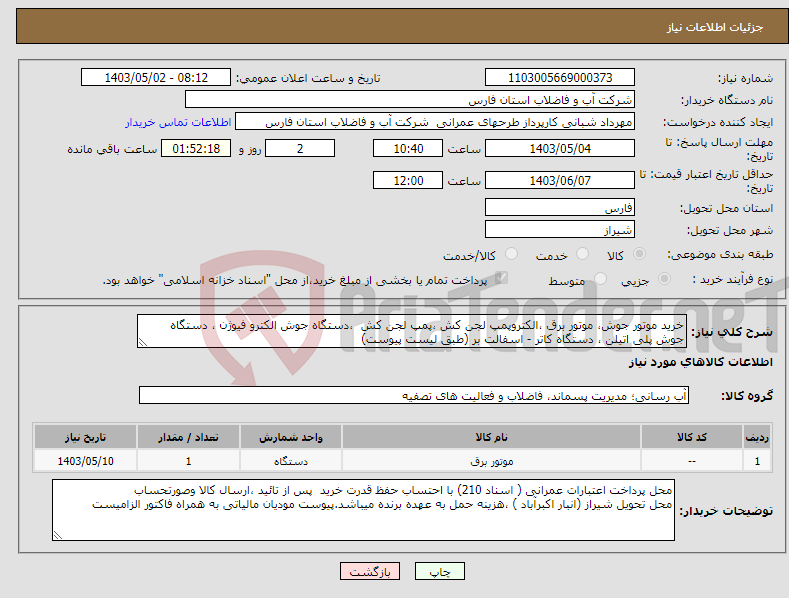Screen dimensions: 789x598
Task: Click the response deadline date 1403/05/04
Action: click(560, 148)
